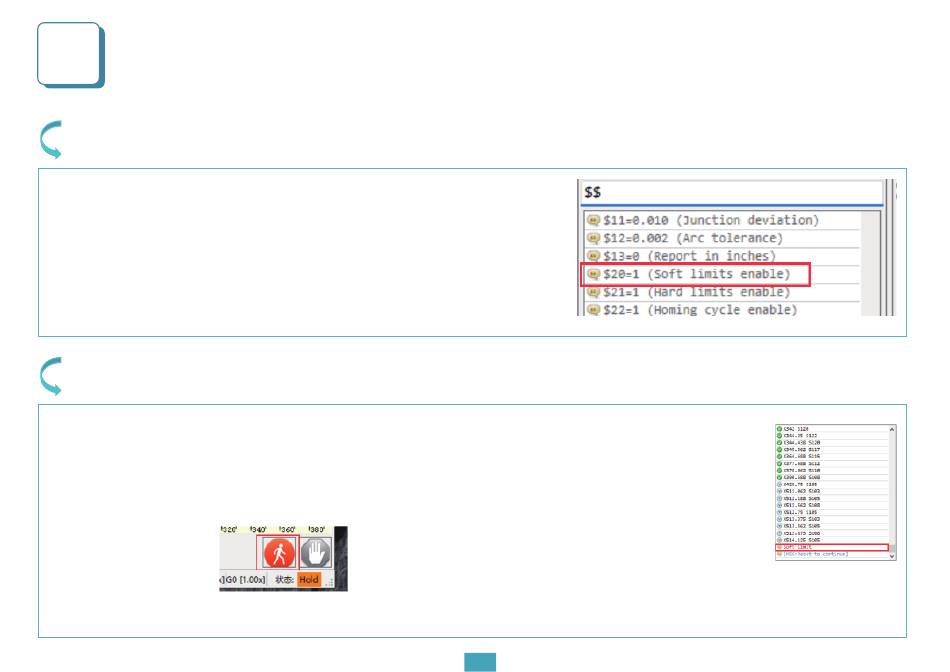Click the speech bubble icon beside $11=0.010
Viewport: 950px width, 672px height.
coord(593,220)
